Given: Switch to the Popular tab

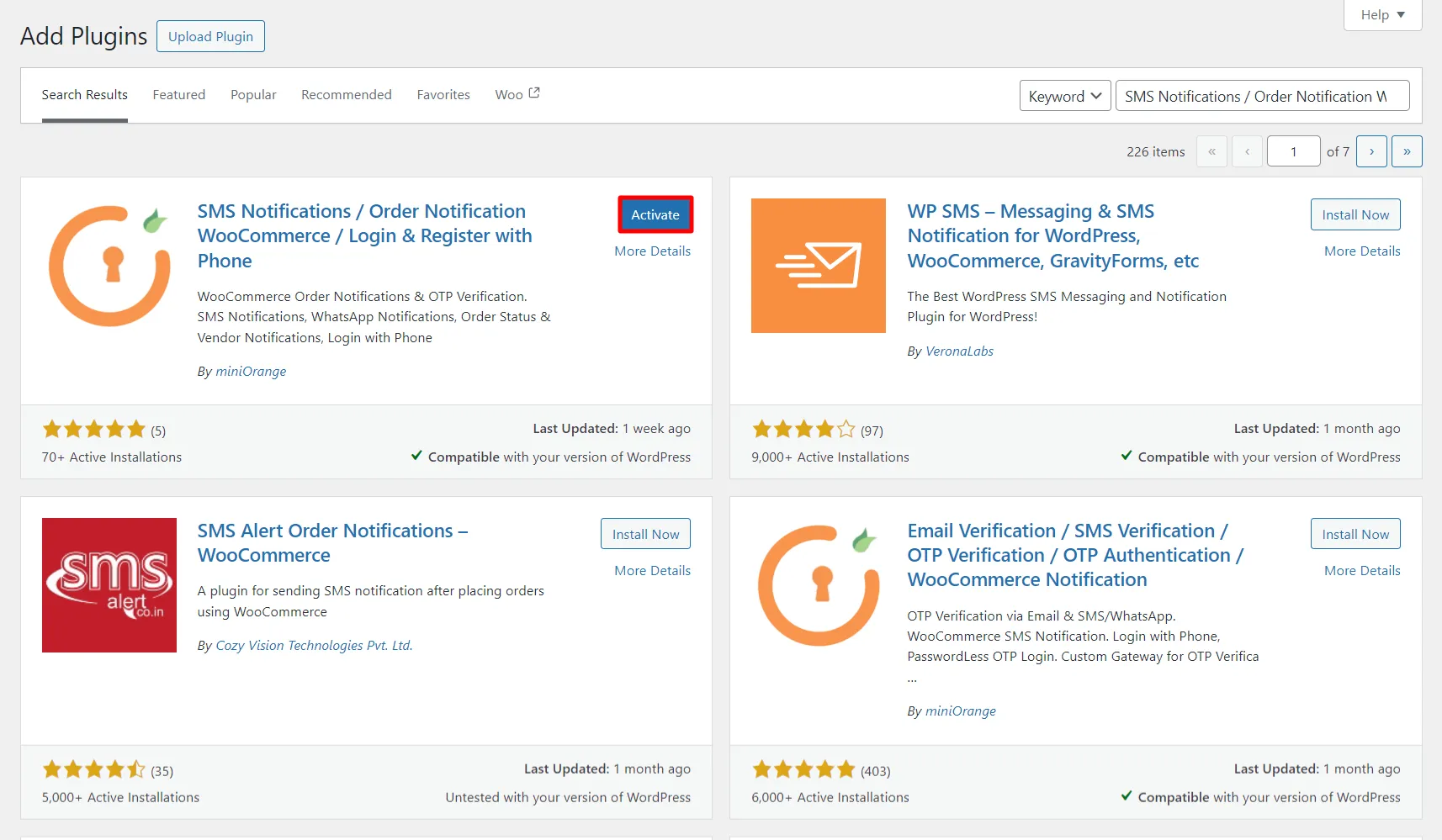Looking at the screenshot, I should tap(253, 94).
